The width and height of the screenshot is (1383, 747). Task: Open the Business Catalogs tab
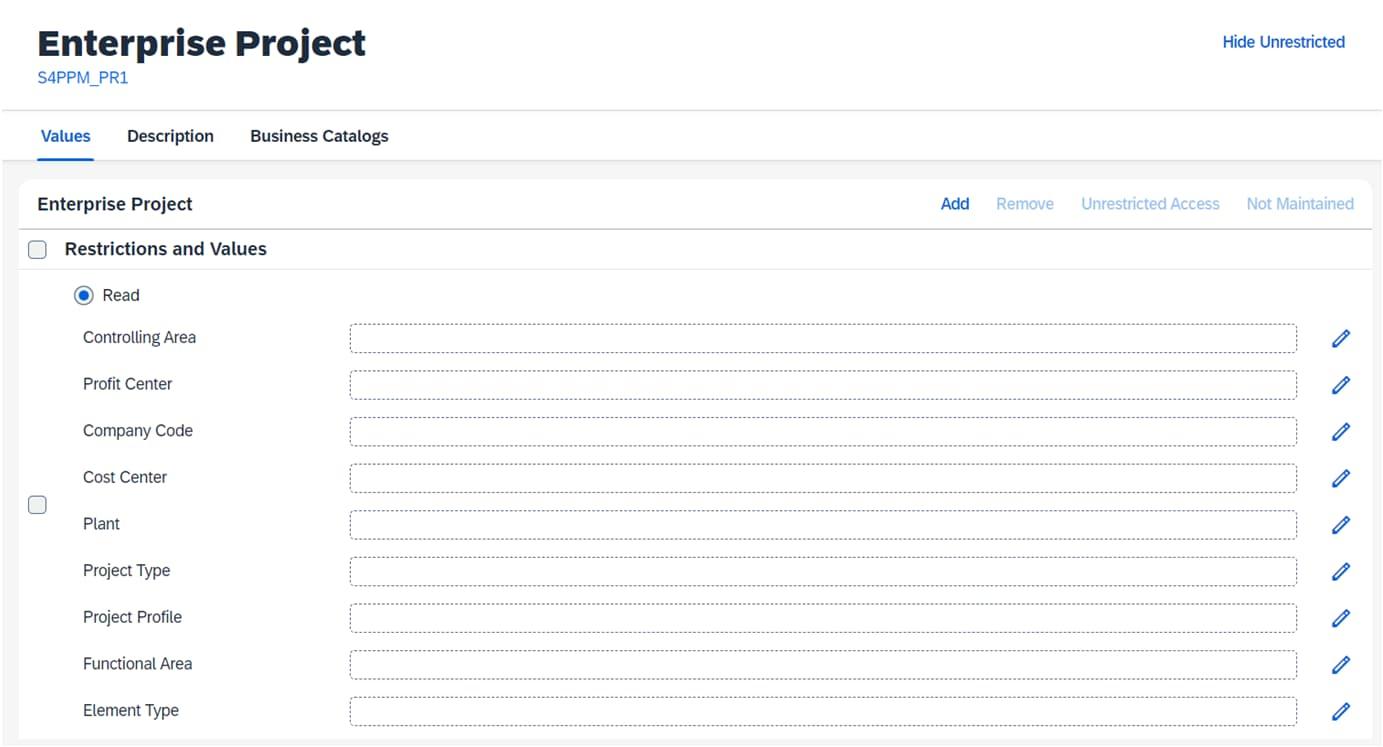tap(319, 136)
